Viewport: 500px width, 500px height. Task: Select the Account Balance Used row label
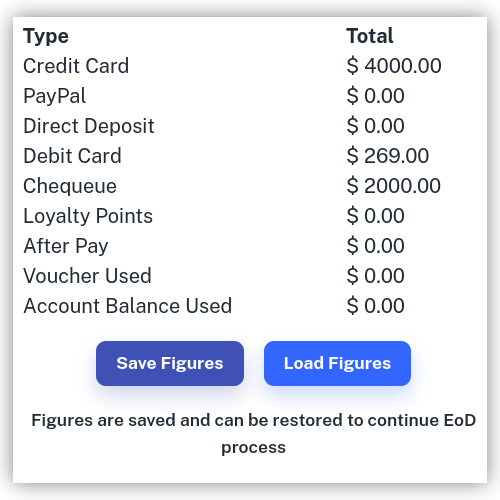128,306
